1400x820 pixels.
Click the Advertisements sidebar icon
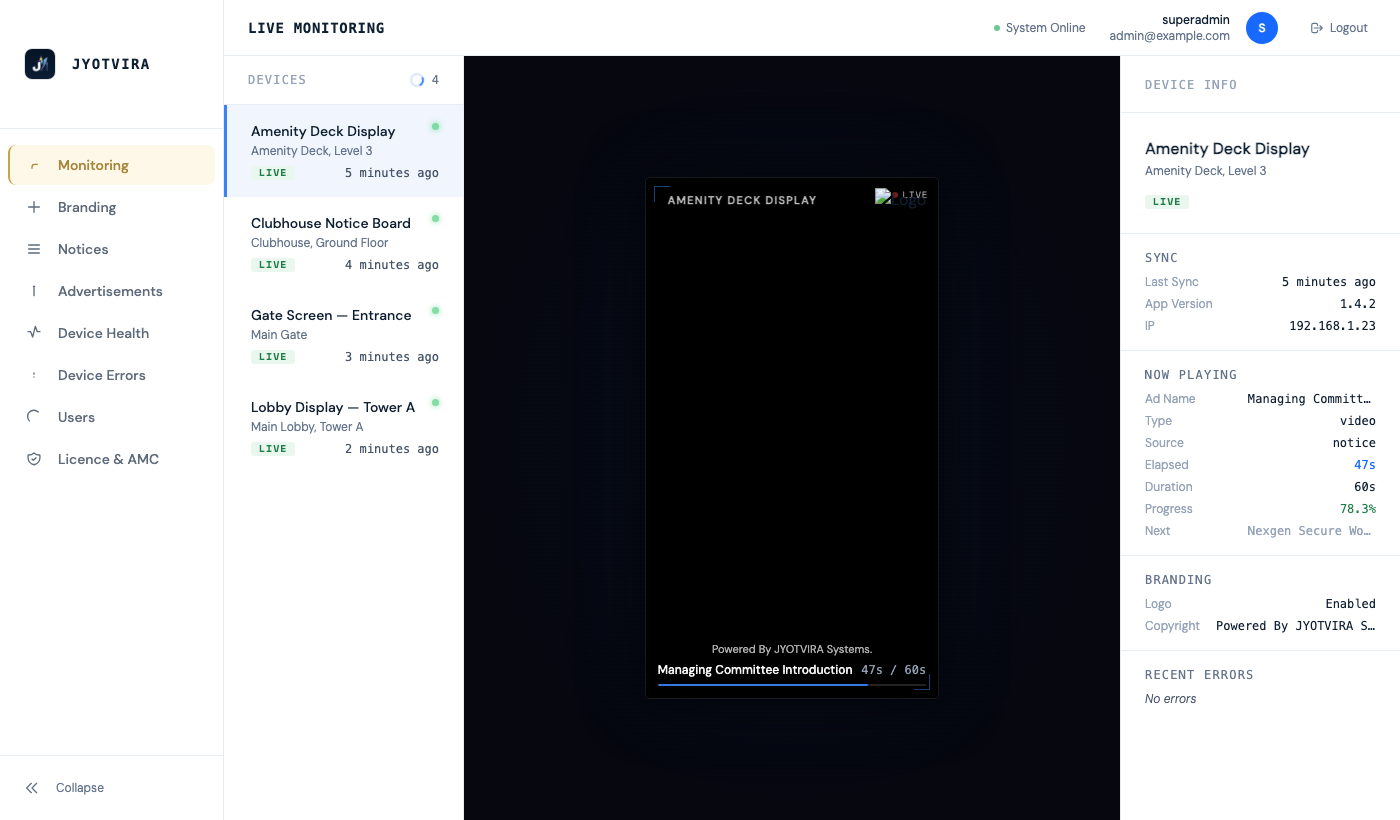(x=34, y=291)
